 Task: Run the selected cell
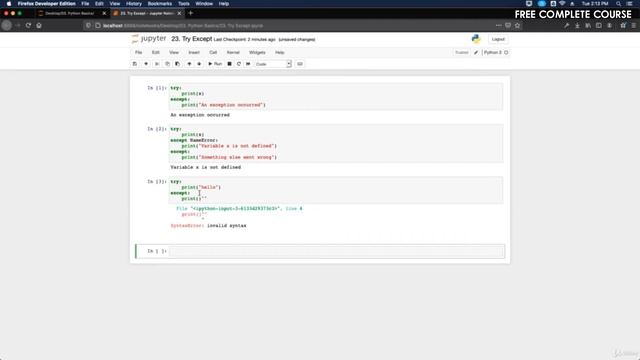[215, 64]
